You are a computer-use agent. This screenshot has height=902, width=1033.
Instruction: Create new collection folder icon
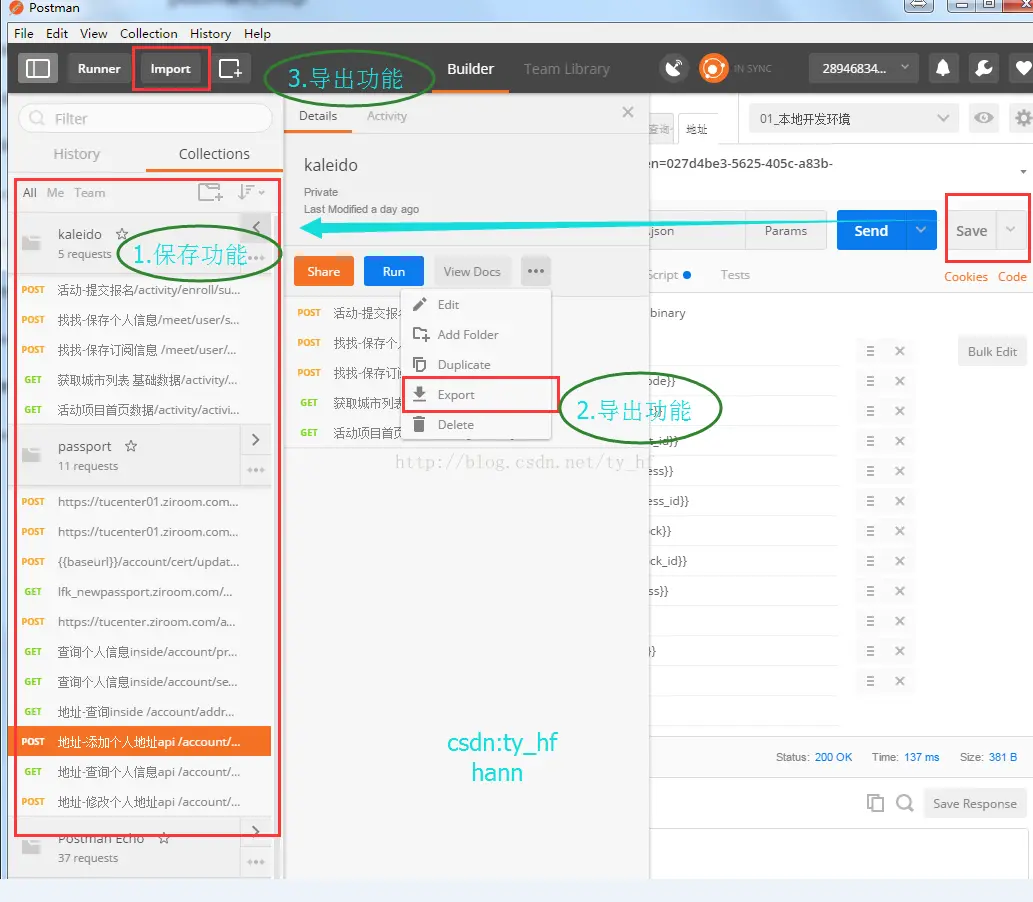coord(210,192)
